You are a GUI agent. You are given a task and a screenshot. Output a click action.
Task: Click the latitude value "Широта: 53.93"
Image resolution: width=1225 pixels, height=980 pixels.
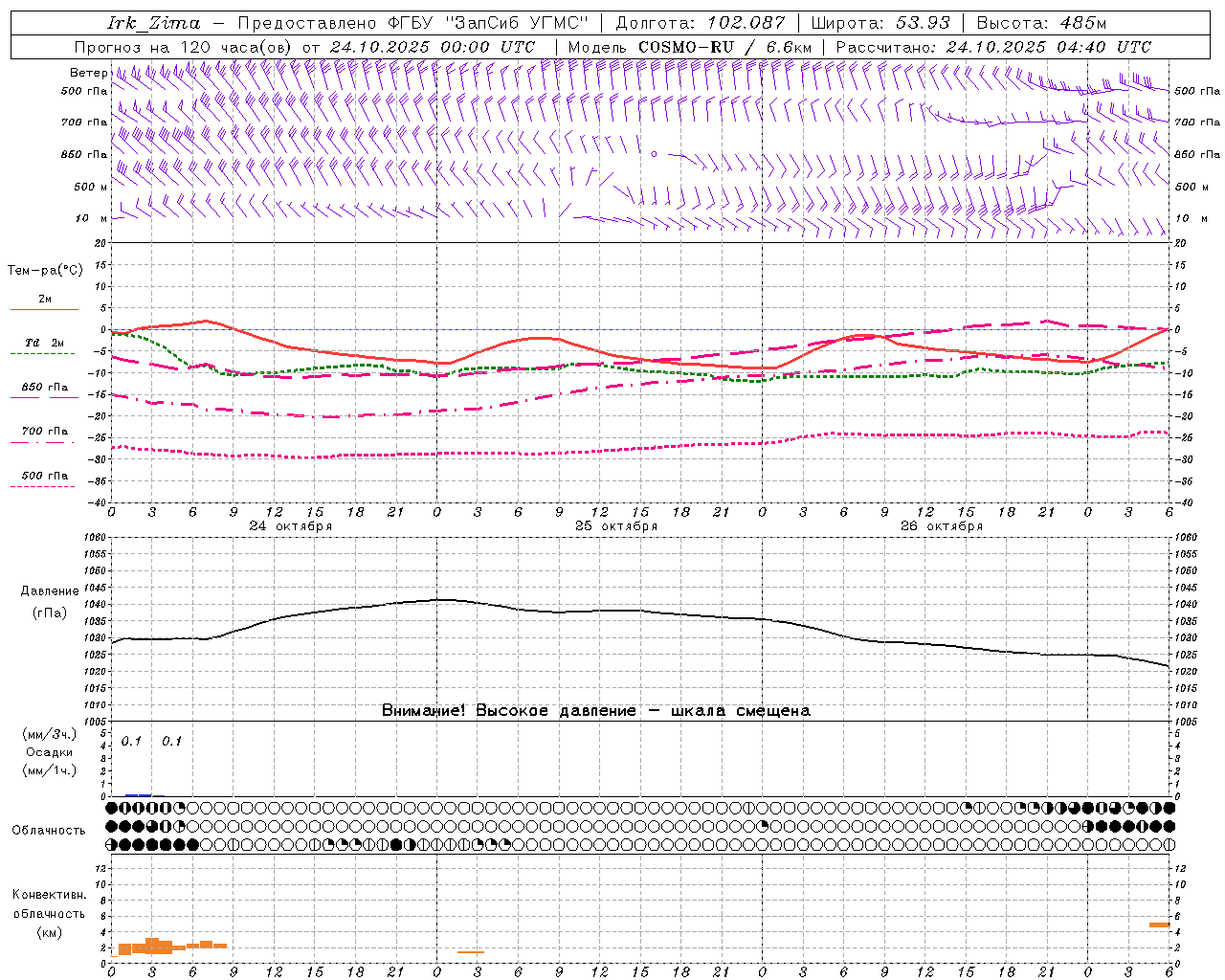pos(880,23)
